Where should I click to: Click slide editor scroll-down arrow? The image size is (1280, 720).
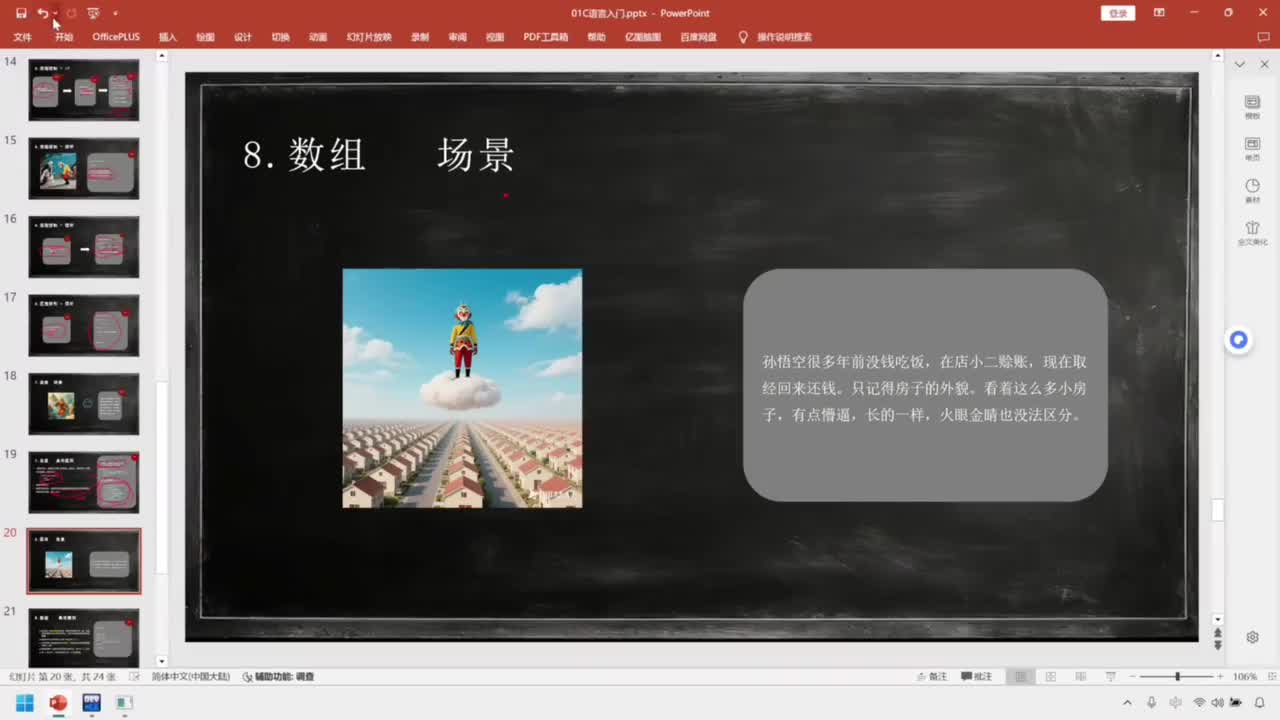pyautogui.click(x=1217, y=620)
